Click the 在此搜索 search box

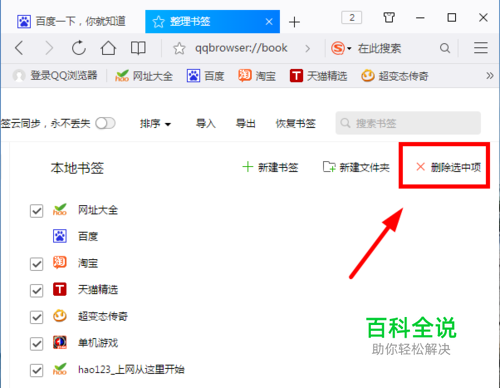click(379, 49)
